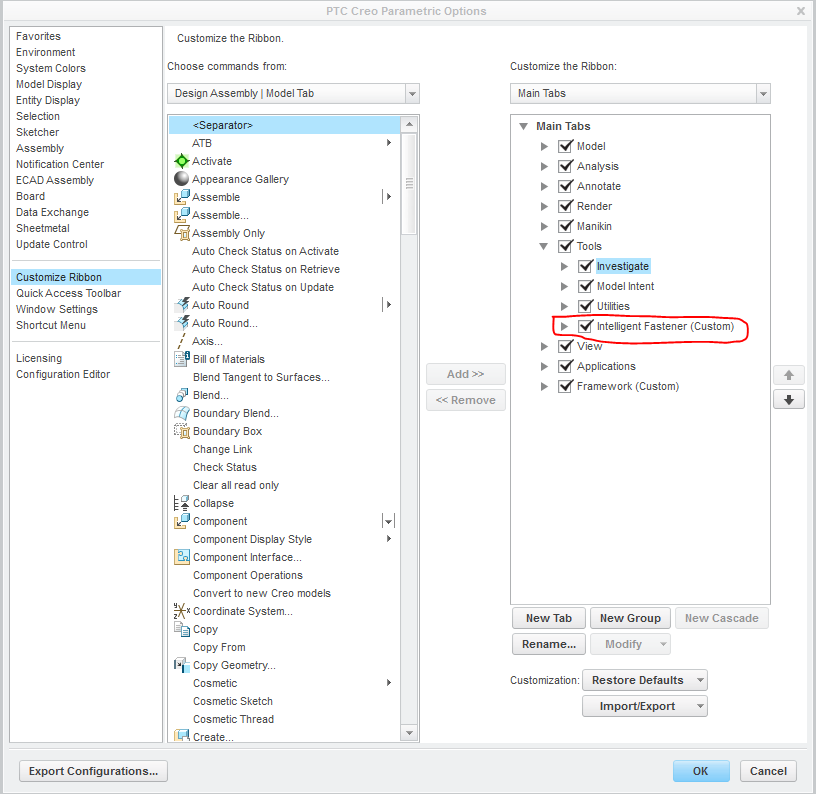Viewport: 816px width, 794px height.
Task: Expand the ATB submenu arrow
Action: pyautogui.click(x=389, y=143)
